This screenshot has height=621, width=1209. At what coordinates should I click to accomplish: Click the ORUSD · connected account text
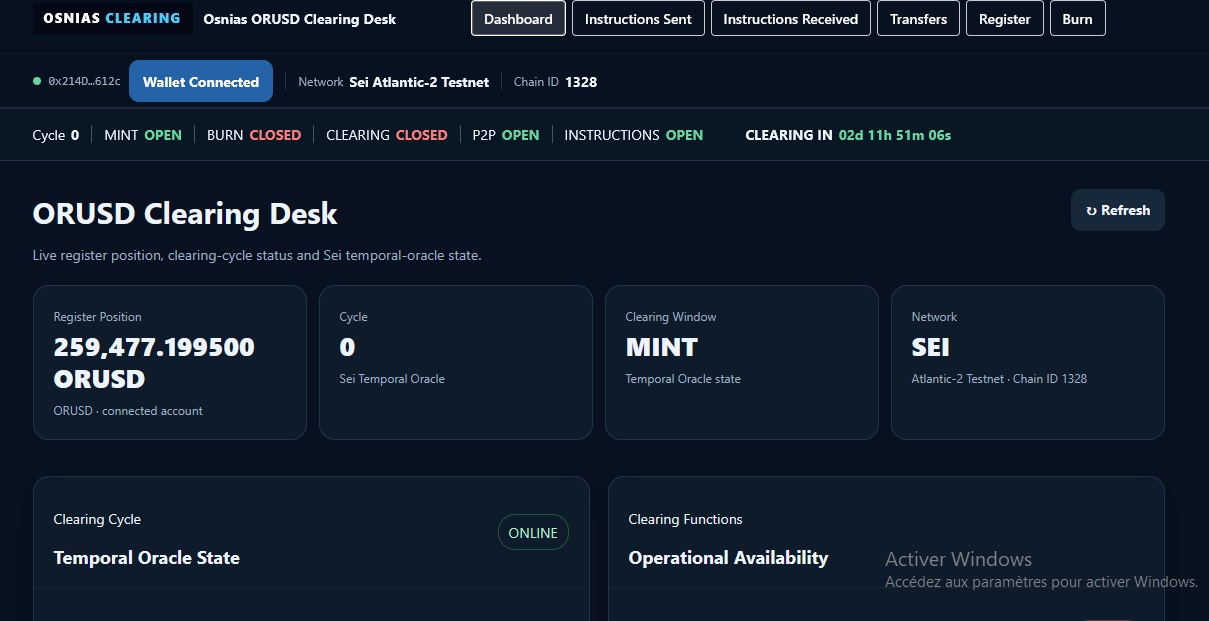pos(128,411)
